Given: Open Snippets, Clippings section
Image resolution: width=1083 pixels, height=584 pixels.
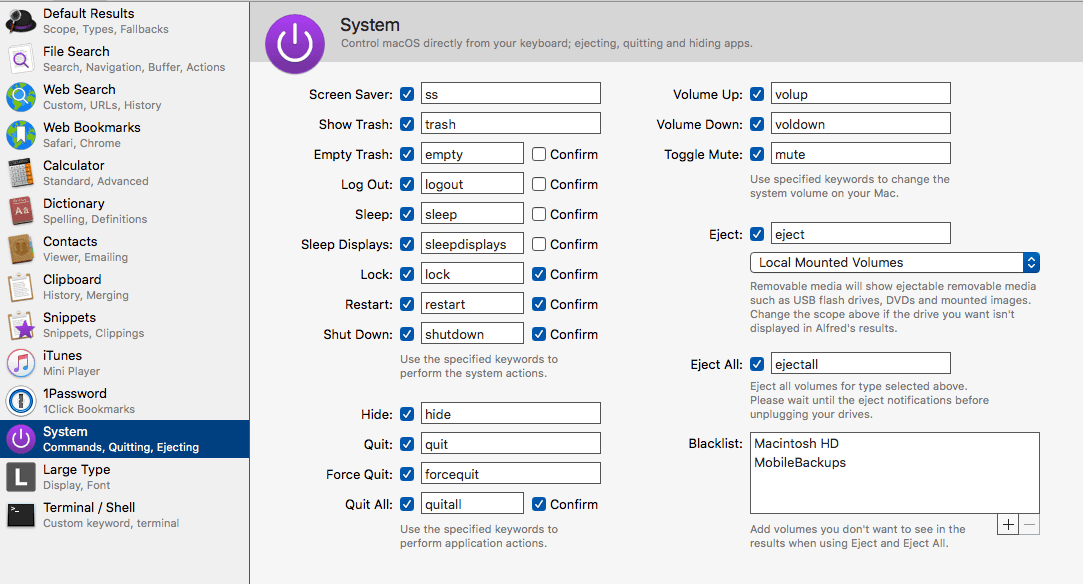Looking at the screenshot, I should coord(124,324).
